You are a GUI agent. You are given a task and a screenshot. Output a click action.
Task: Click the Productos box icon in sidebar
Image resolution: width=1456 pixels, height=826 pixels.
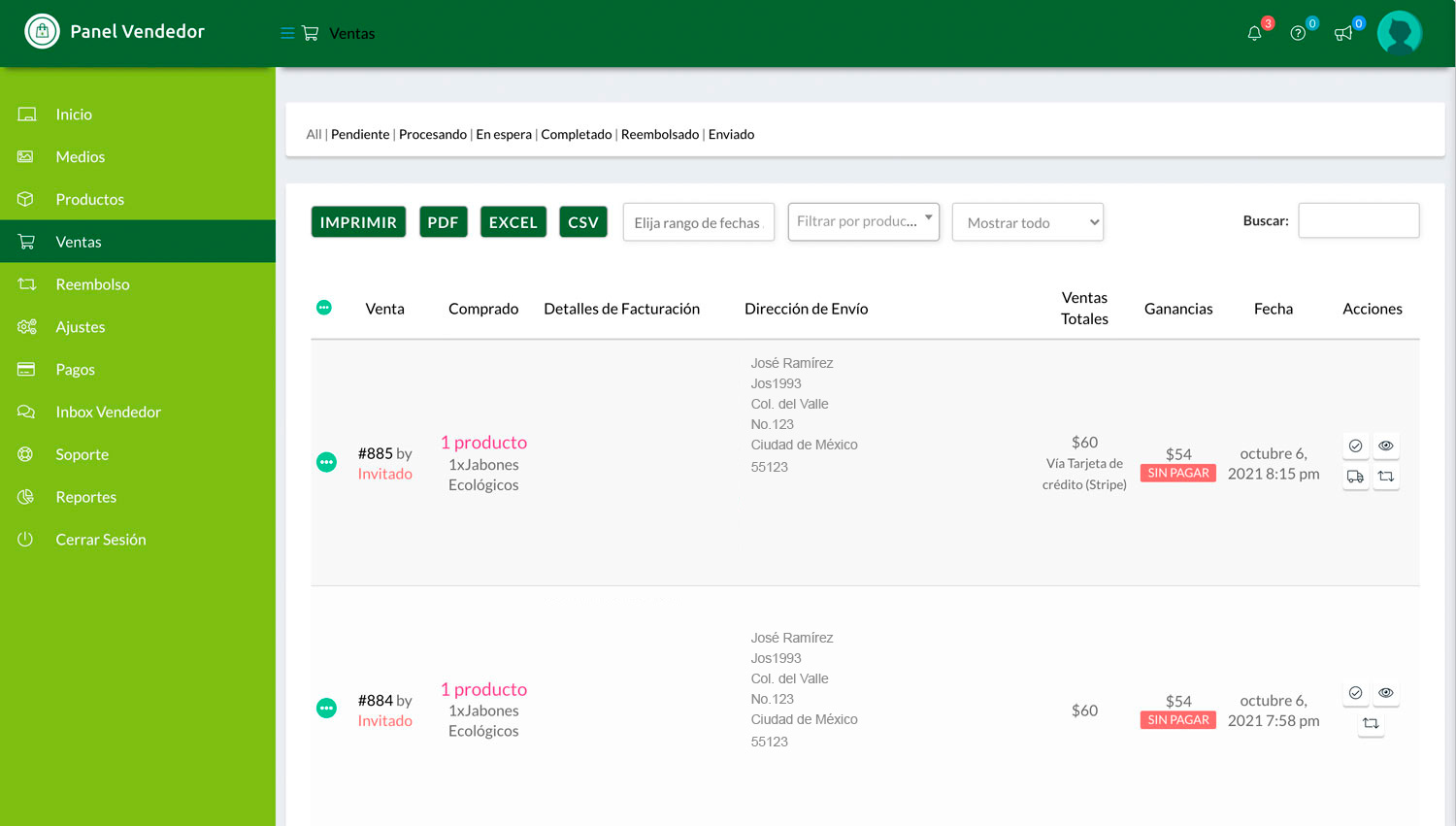tap(26, 199)
